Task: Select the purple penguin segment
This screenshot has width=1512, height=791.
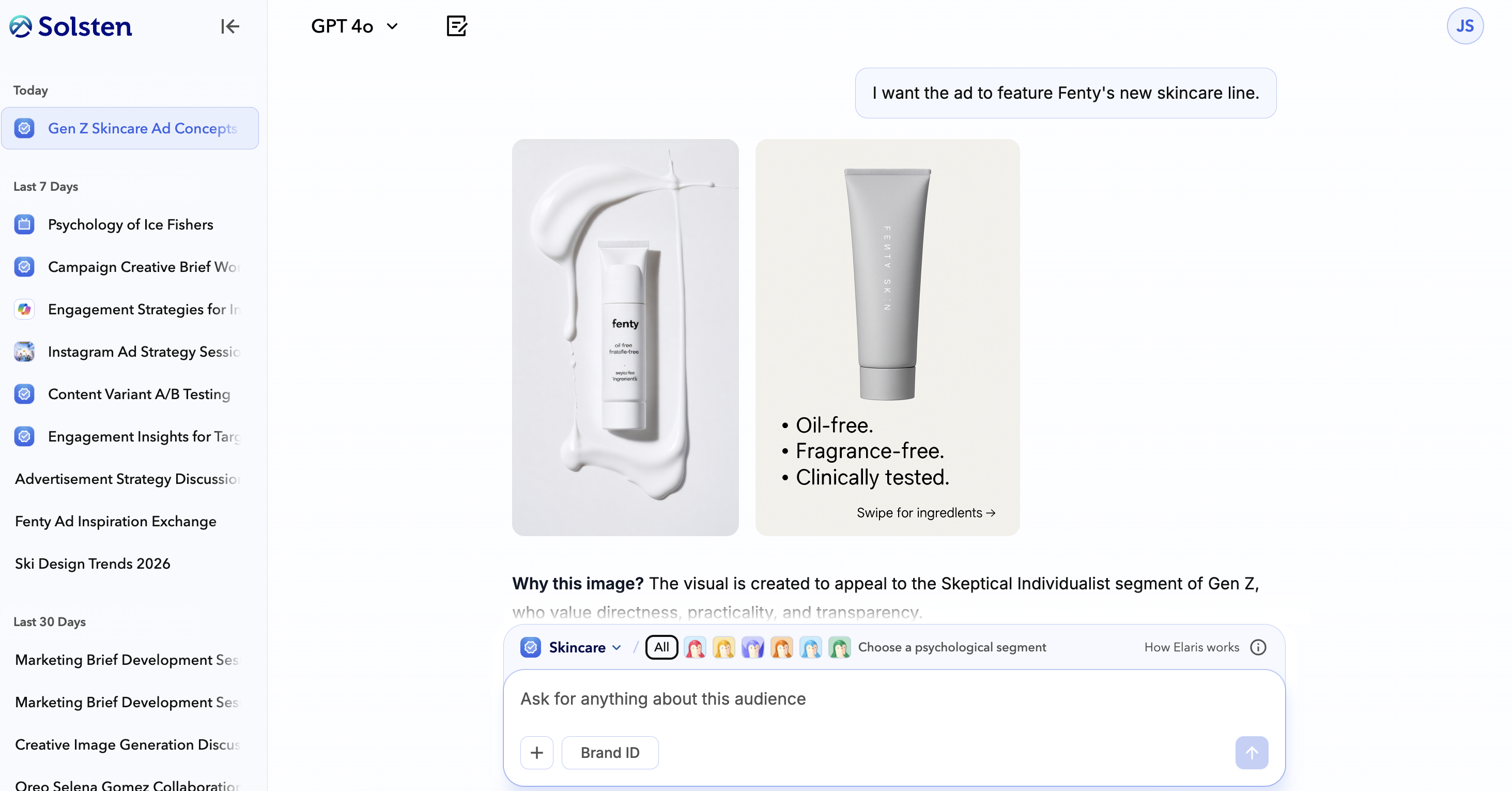Action: (x=752, y=647)
